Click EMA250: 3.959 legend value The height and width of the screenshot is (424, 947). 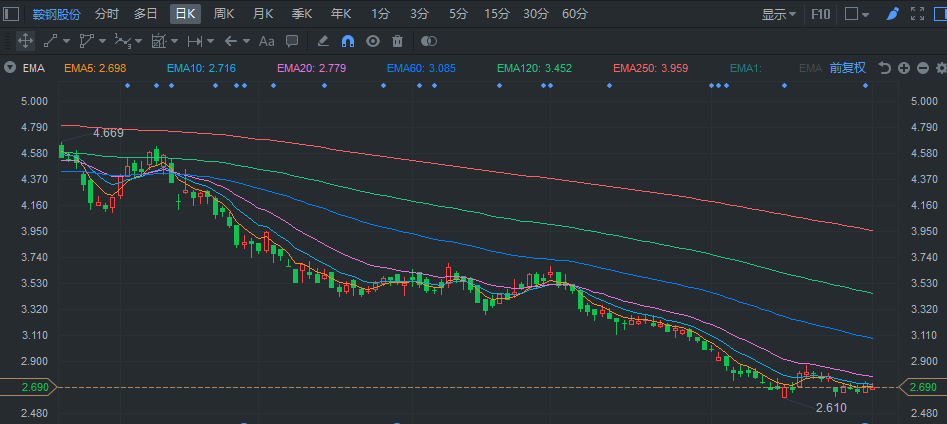[650, 68]
